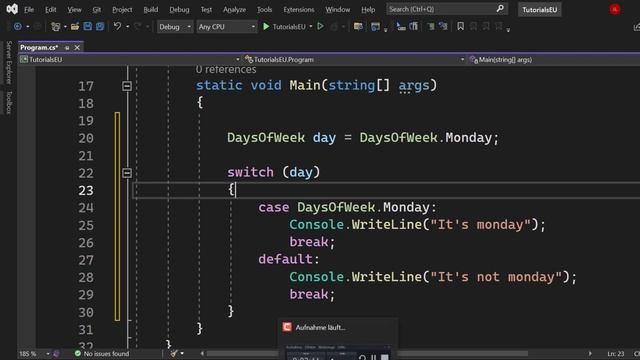The image size is (640, 360).
Task: Click the window layout toolbar icon
Action: pos(375,27)
